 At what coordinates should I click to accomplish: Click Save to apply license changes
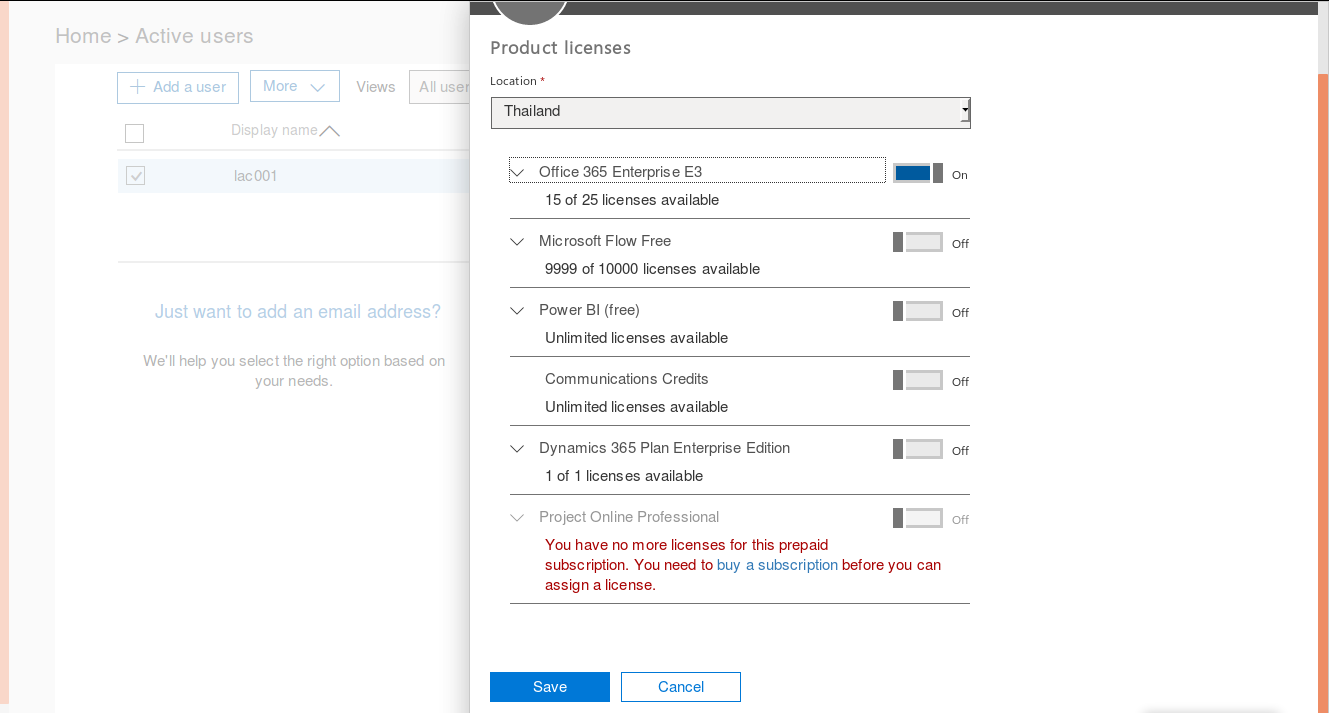click(549, 687)
